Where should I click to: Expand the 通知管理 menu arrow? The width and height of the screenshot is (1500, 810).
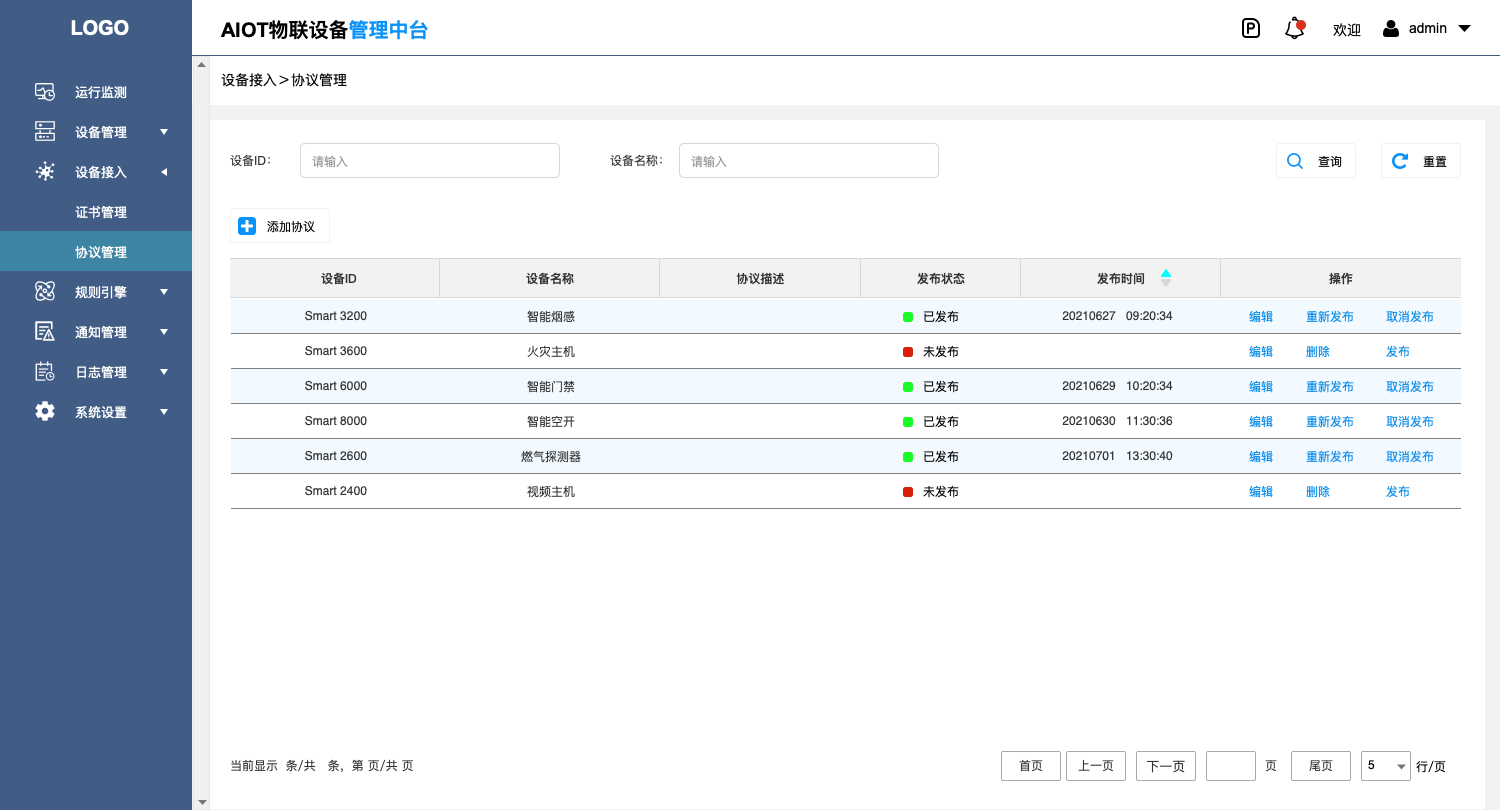pos(164,332)
